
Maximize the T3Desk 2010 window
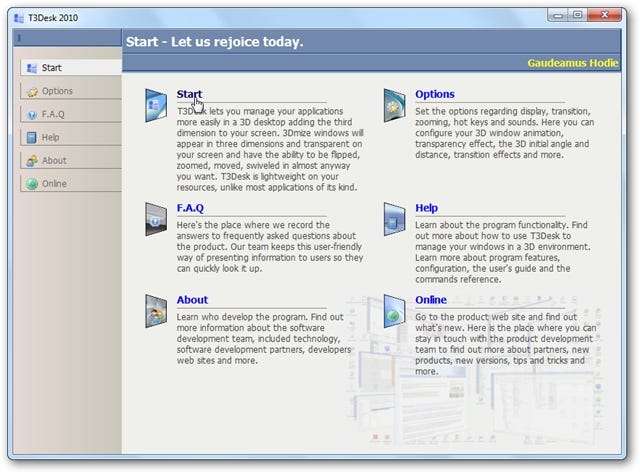577,16
